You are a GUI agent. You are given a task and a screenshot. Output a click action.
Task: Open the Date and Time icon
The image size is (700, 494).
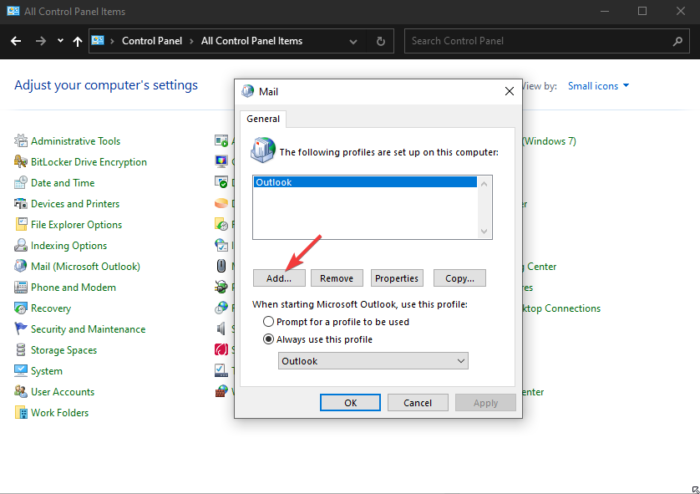pyautogui.click(x=21, y=183)
